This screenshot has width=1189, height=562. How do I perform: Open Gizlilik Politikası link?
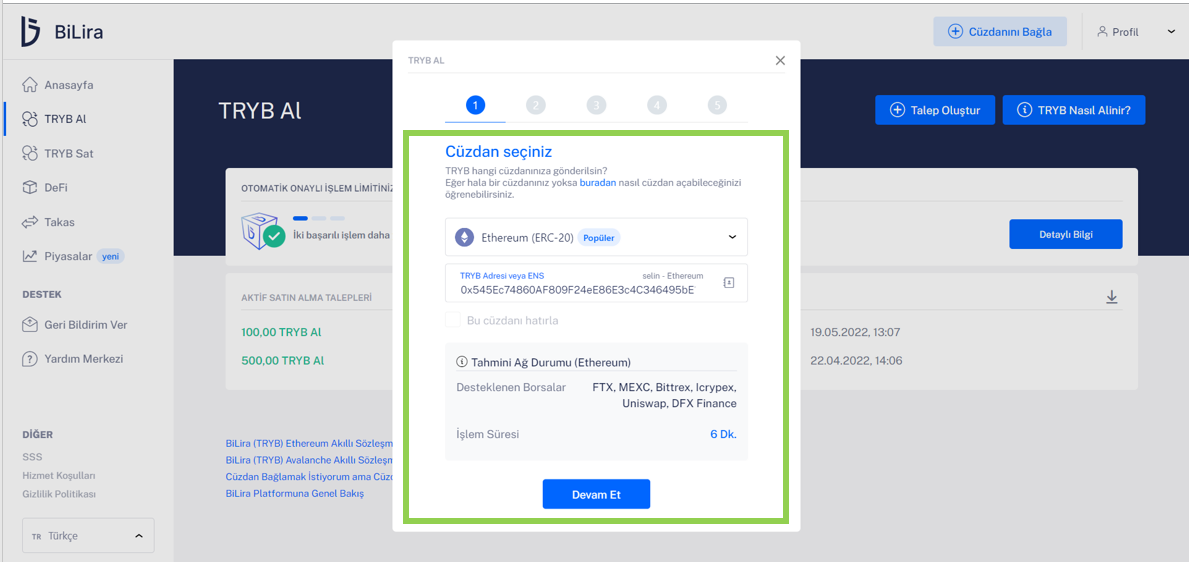pos(59,494)
